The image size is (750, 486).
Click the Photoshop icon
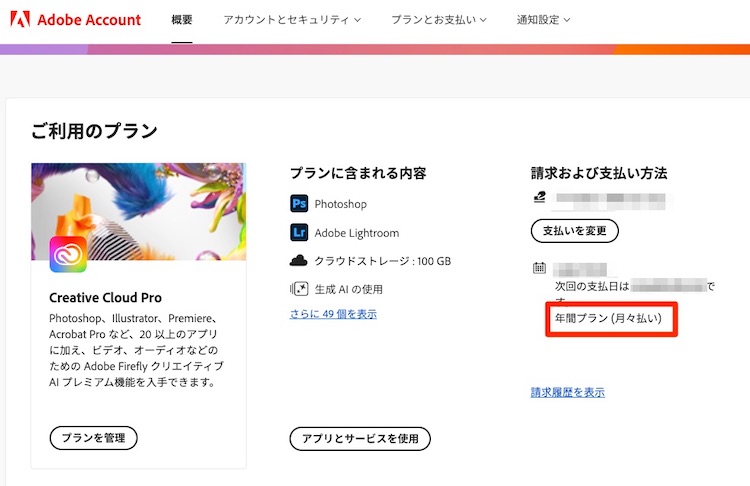(x=298, y=204)
